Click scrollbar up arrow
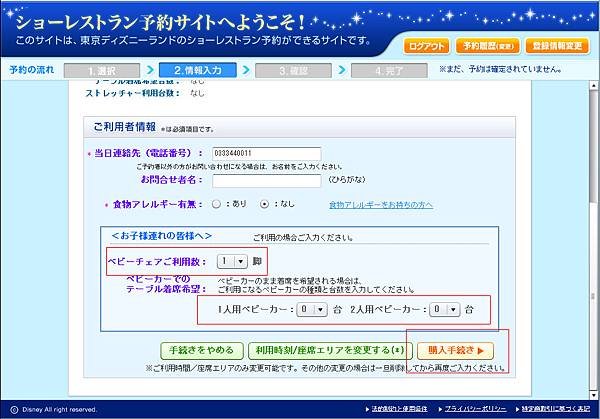Screen dimensions: 600x419 [x=593, y=85]
